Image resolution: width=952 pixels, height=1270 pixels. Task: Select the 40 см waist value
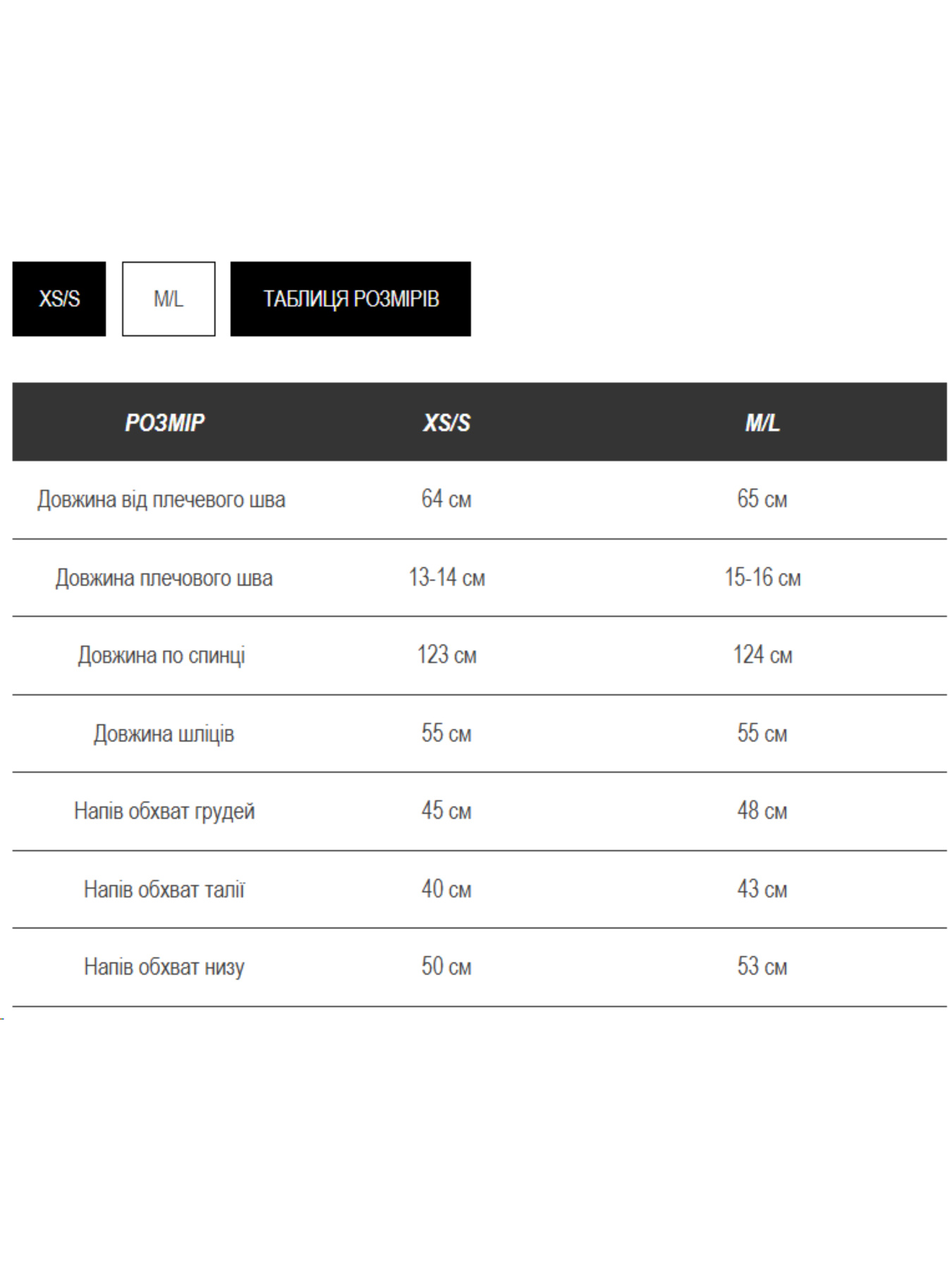click(446, 889)
